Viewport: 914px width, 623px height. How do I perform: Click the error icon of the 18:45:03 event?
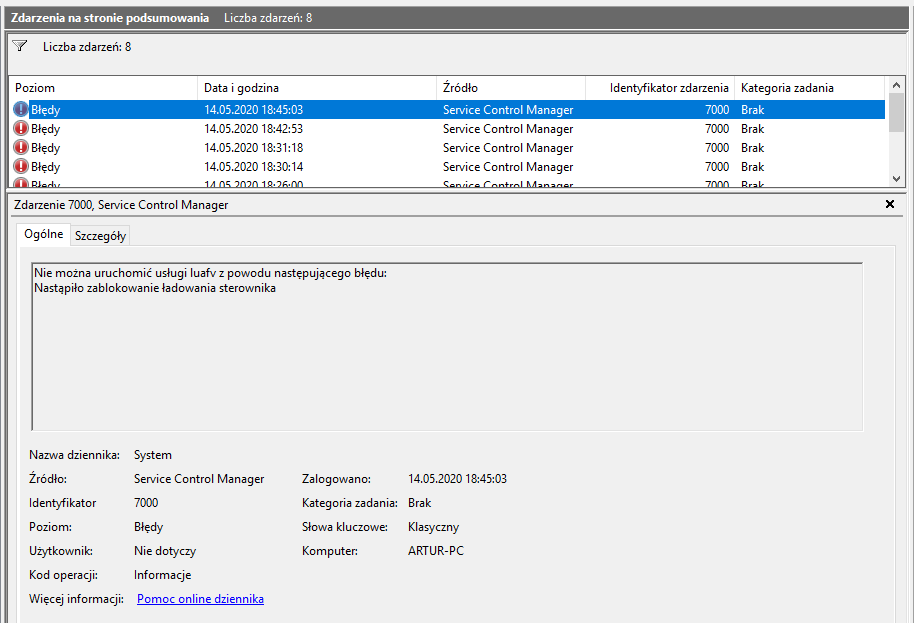[21, 110]
